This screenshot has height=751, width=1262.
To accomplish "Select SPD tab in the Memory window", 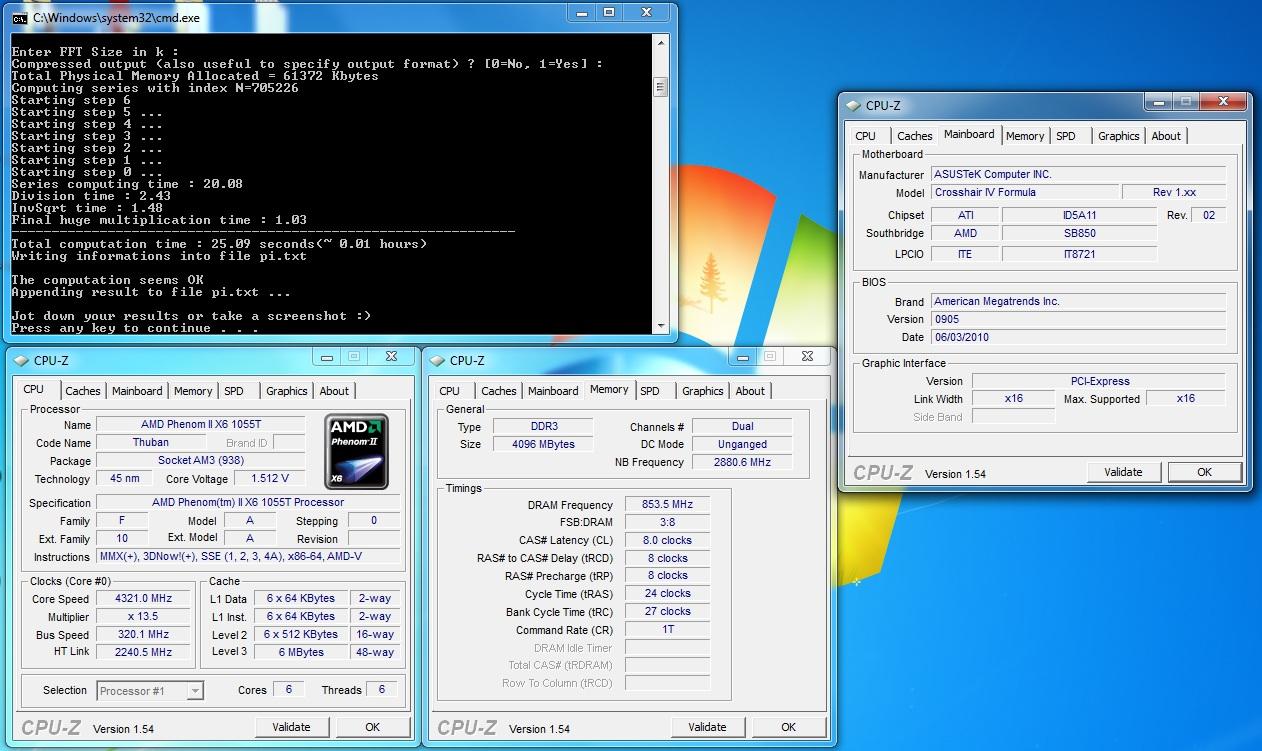I will pyautogui.click(x=650, y=391).
